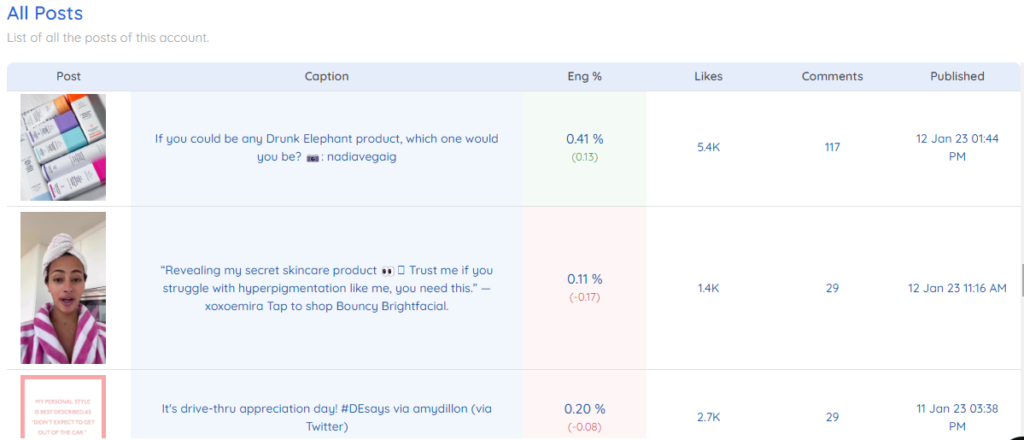1024x440 pixels.
Task: Sort table by Likes column header
Action: (x=709, y=76)
